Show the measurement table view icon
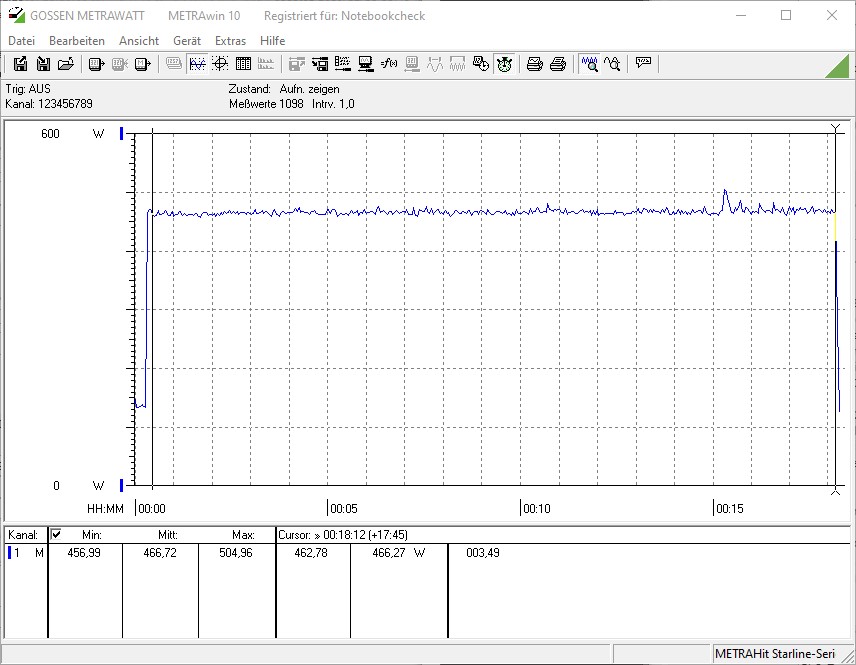 coord(242,64)
